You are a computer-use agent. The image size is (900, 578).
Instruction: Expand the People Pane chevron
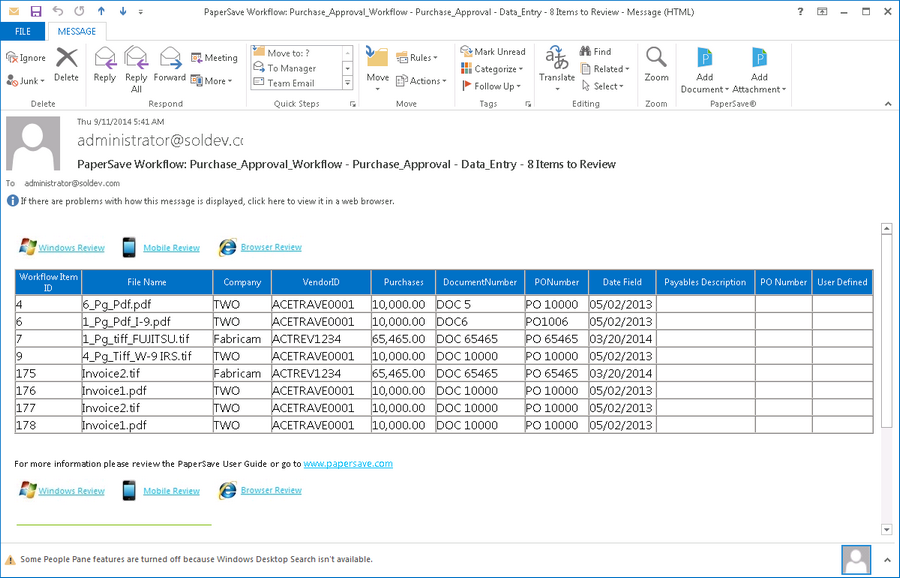tap(888, 559)
